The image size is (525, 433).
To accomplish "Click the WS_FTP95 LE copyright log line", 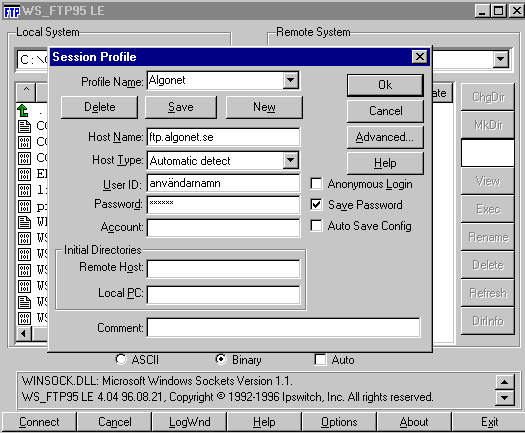I will [228, 397].
